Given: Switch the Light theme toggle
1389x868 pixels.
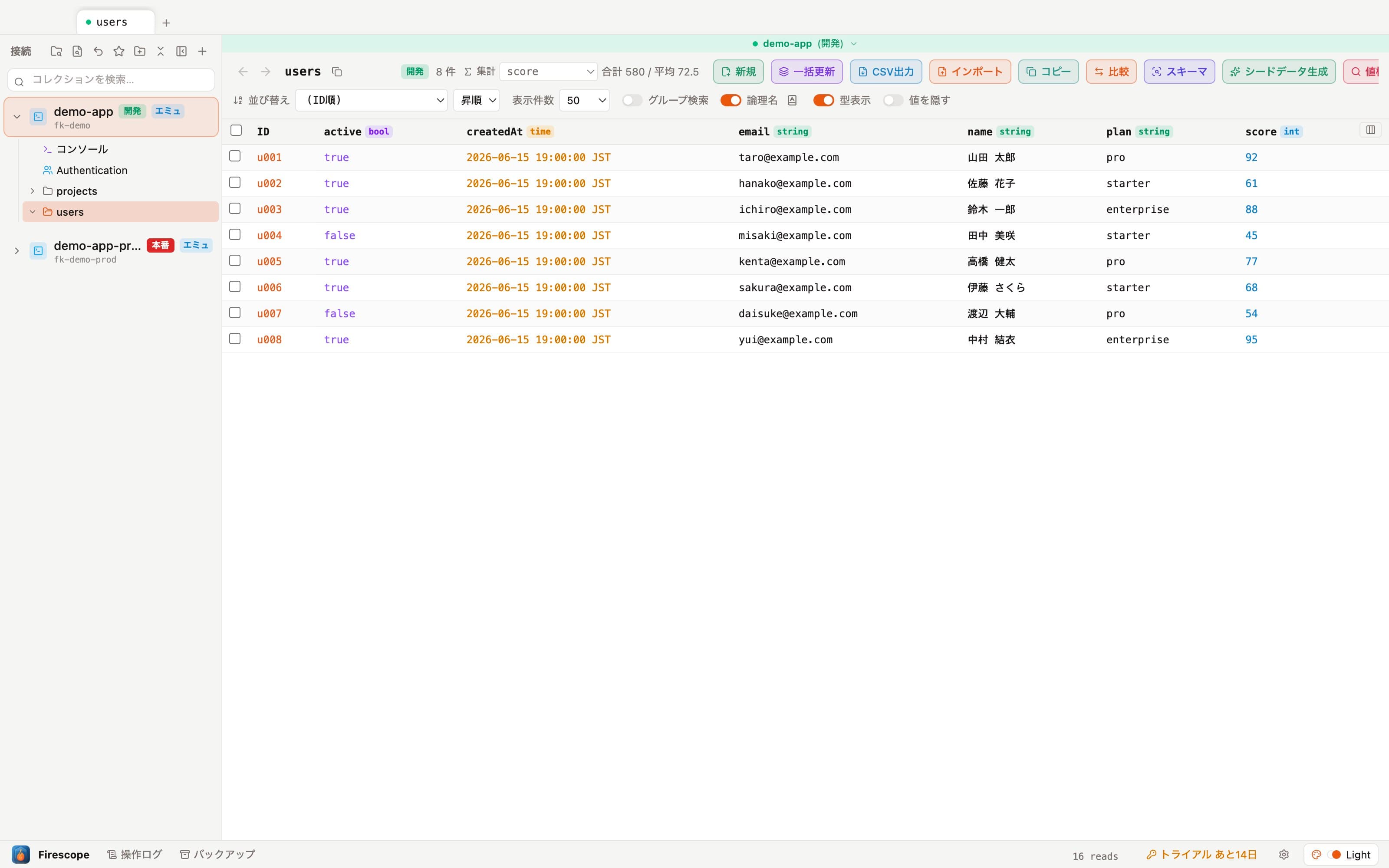Looking at the screenshot, I should point(1334,855).
